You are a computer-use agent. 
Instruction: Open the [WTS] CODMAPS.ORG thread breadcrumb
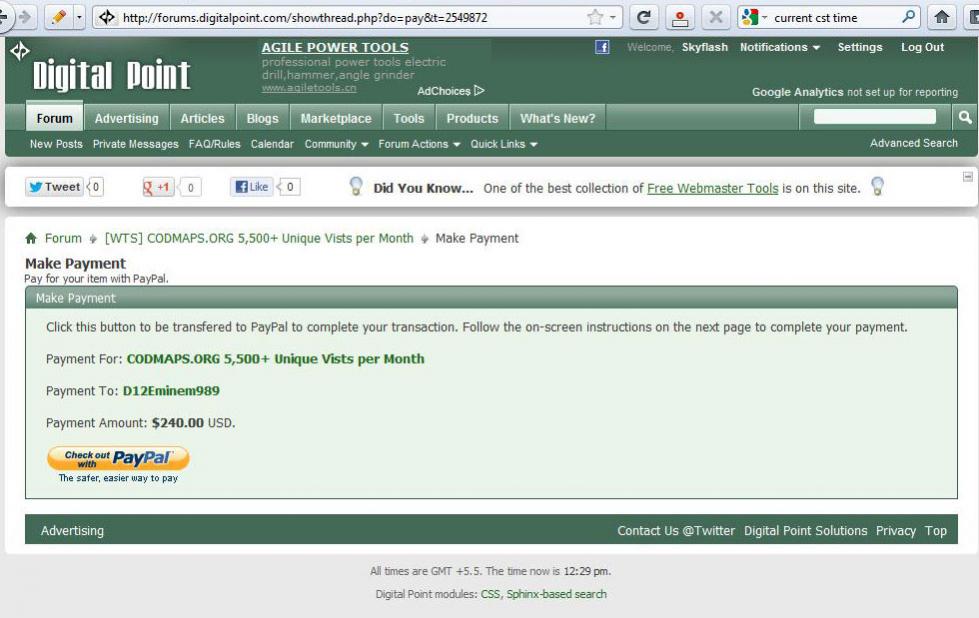[x=259, y=238]
